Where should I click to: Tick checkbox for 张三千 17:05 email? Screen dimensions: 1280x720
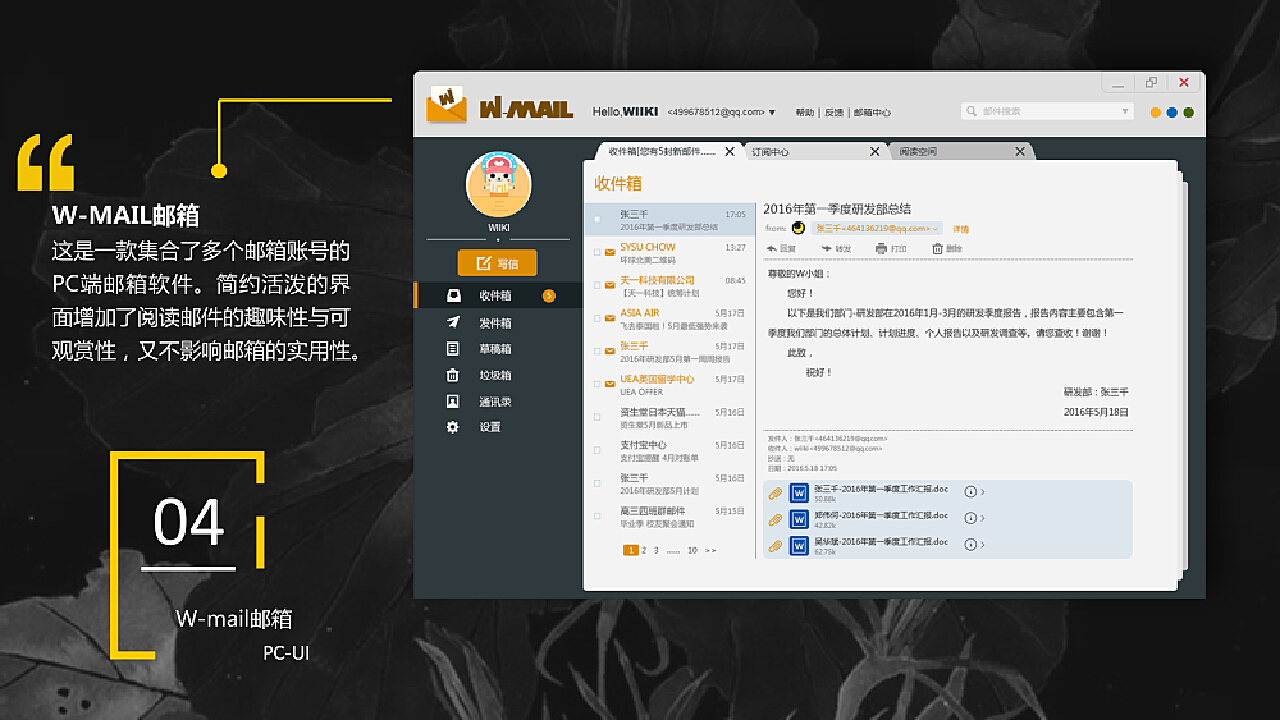(x=597, y=218)
